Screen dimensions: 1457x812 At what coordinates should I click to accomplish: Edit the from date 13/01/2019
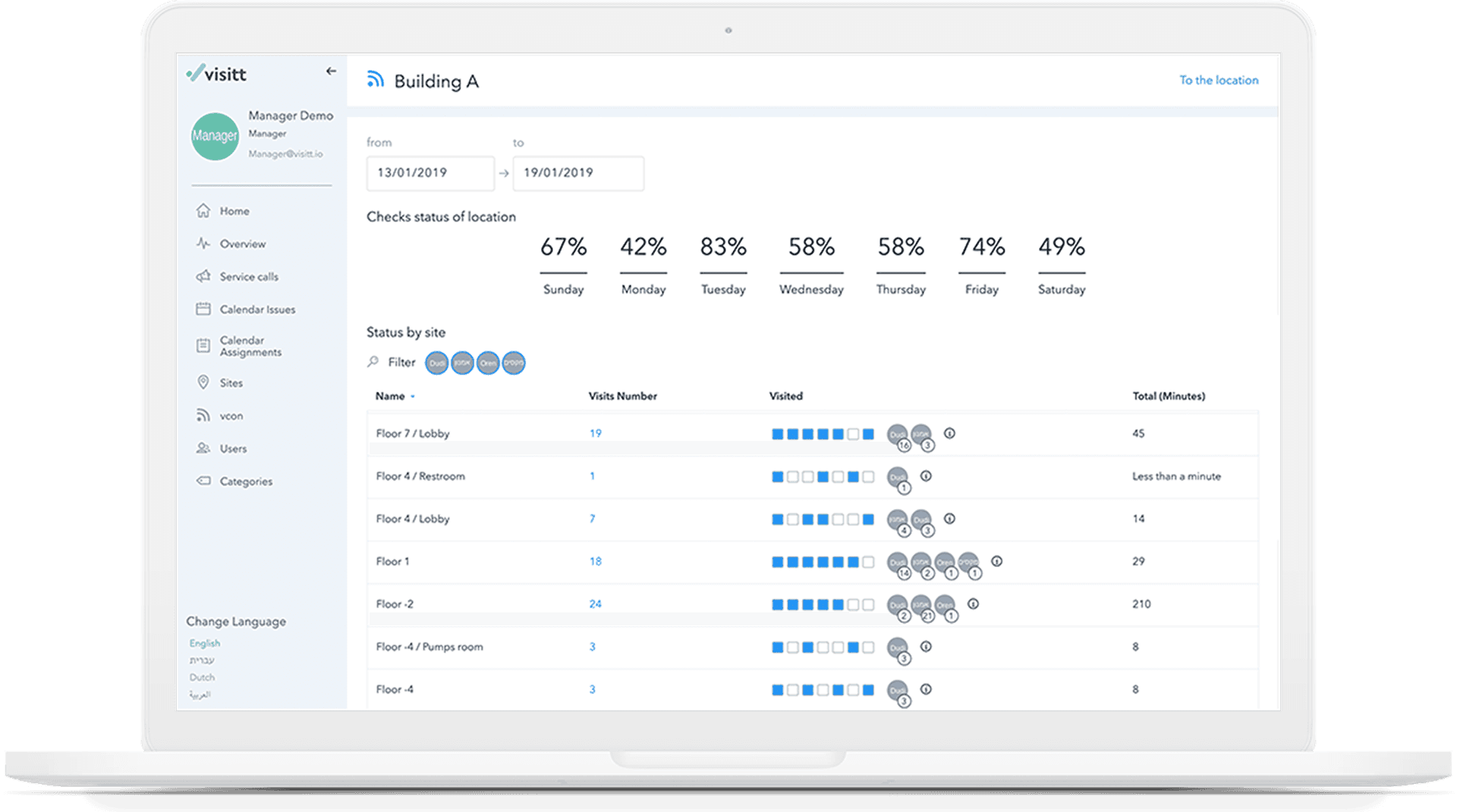430,173
